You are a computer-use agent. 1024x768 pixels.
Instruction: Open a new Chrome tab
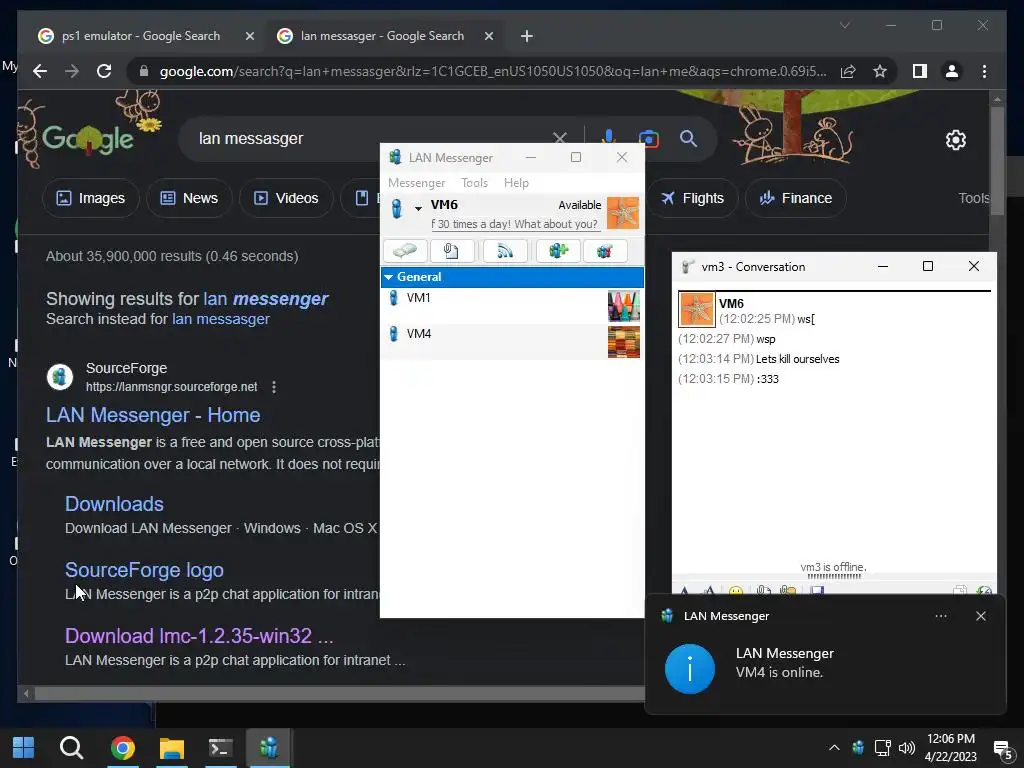(x=526, y=36)
